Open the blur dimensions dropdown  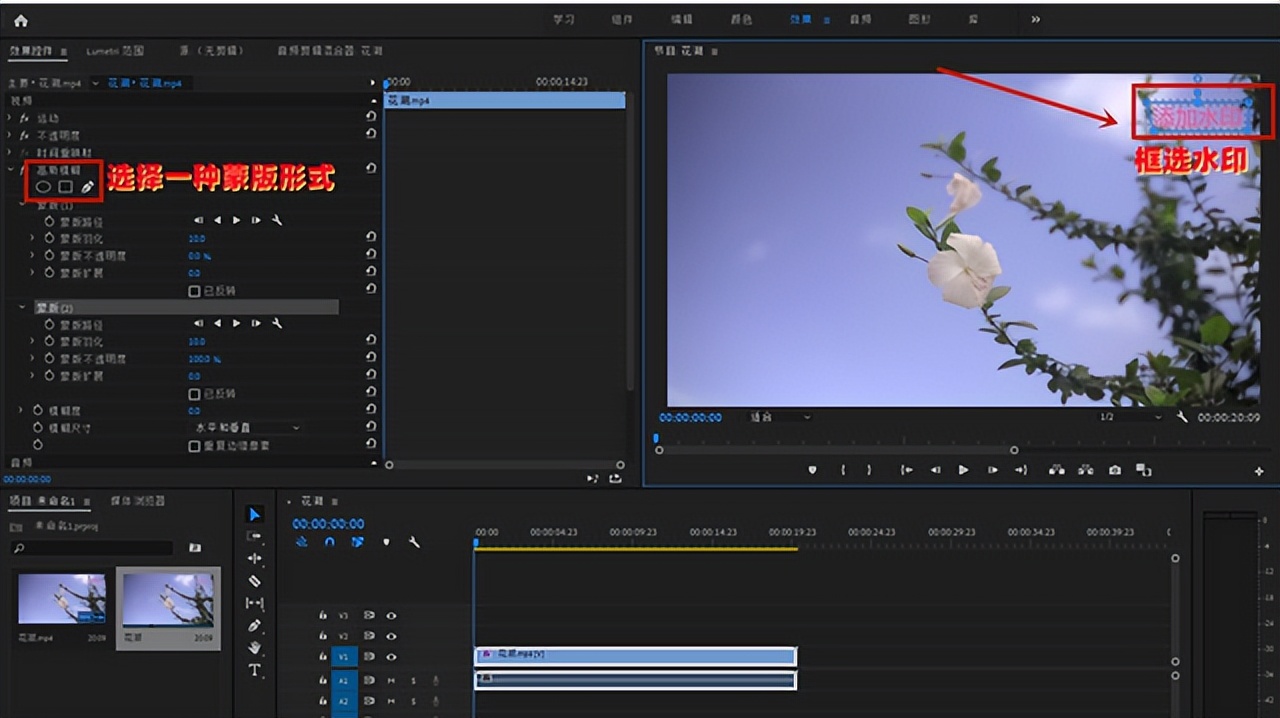(x=245, y=428)
